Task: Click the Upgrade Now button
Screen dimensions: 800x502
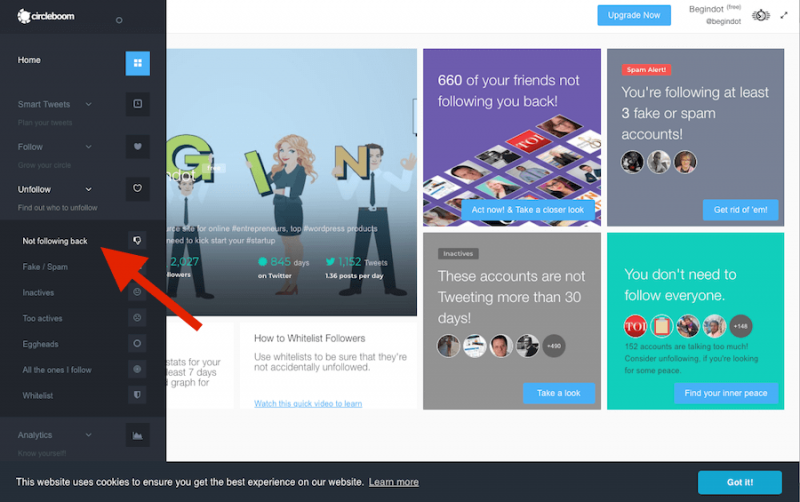Action: [634, 15]
